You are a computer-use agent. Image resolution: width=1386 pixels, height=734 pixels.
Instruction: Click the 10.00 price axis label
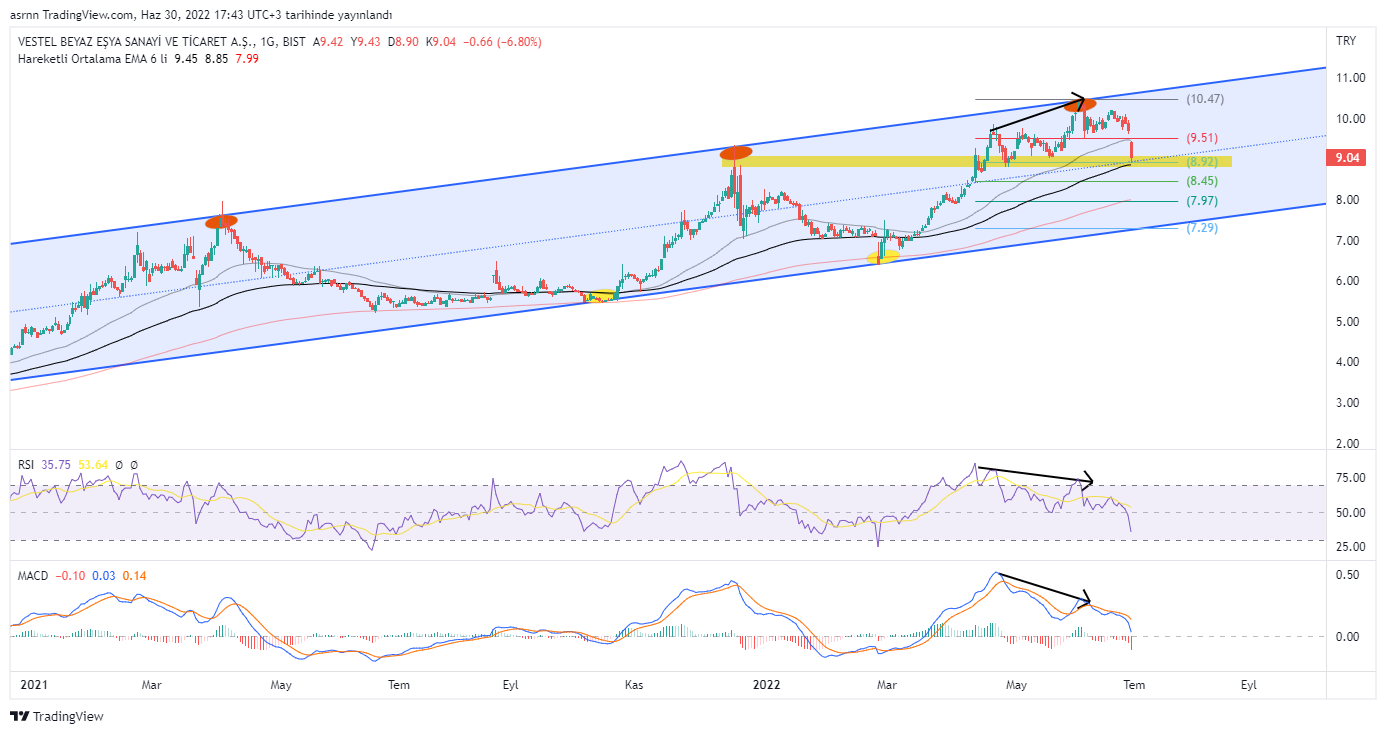[1349, 119]
